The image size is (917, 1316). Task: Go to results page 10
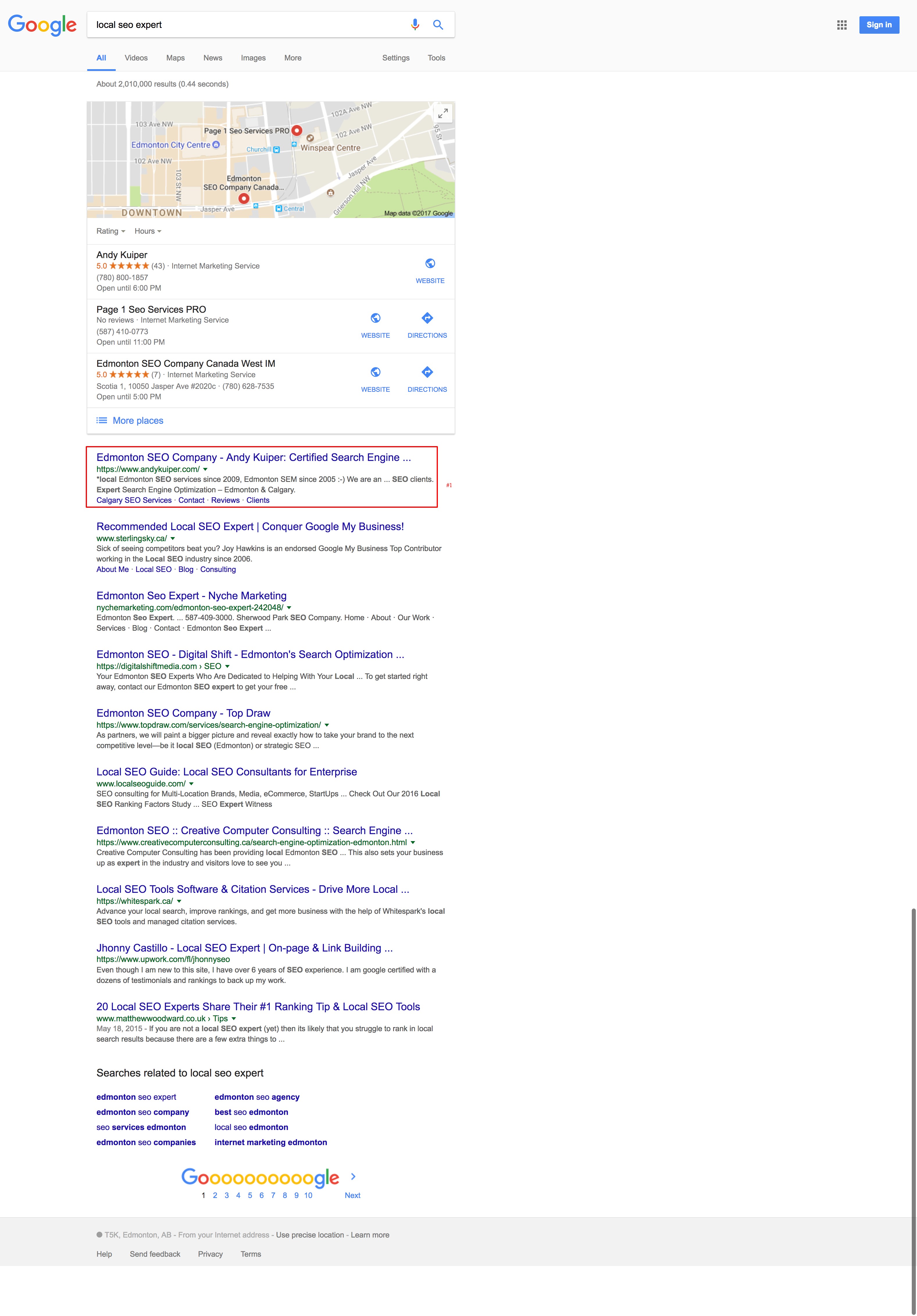(x=308, y=1196)
